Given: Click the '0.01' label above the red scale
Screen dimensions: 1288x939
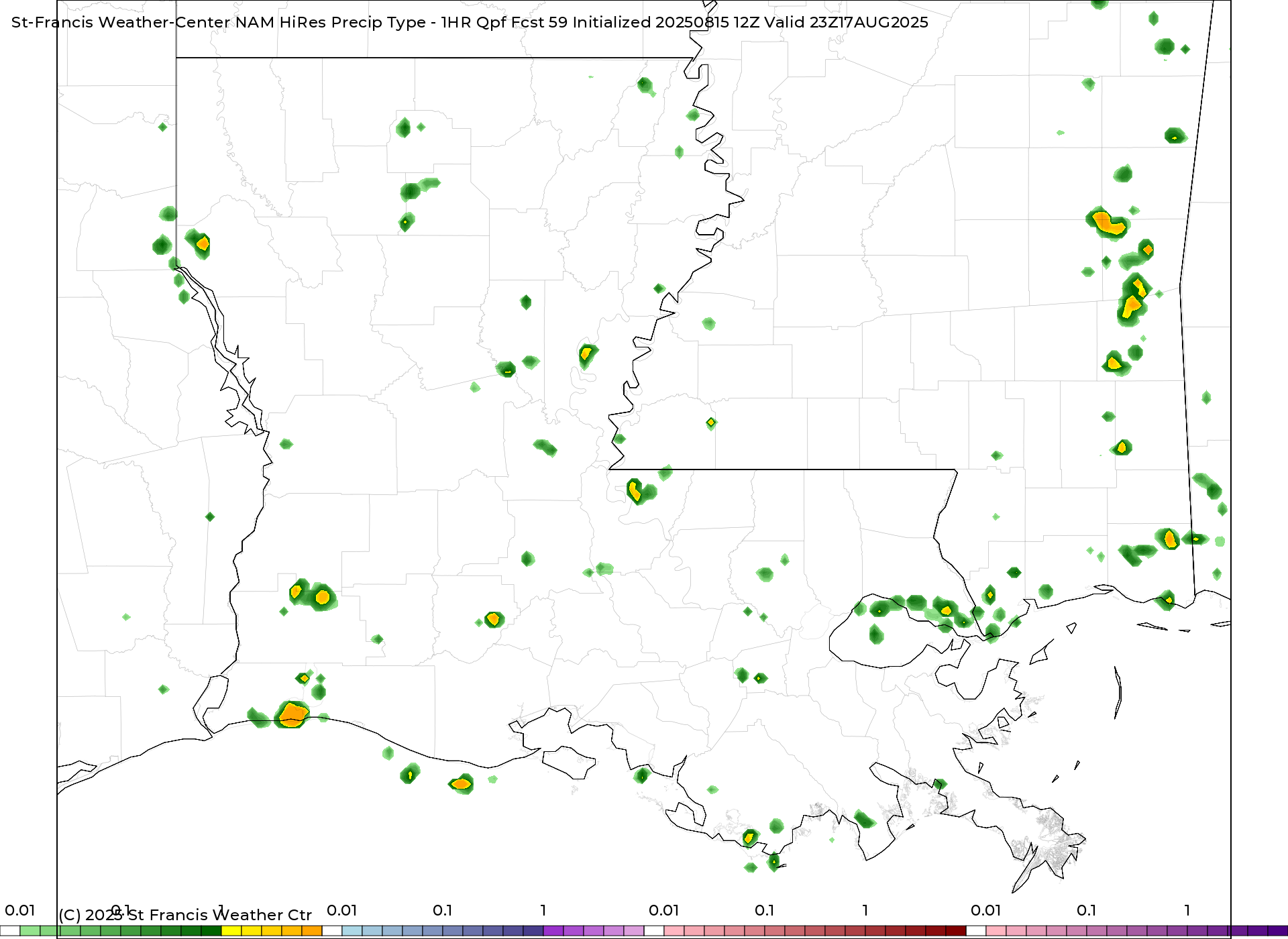Looking at the screenshot, I should 663,911.
